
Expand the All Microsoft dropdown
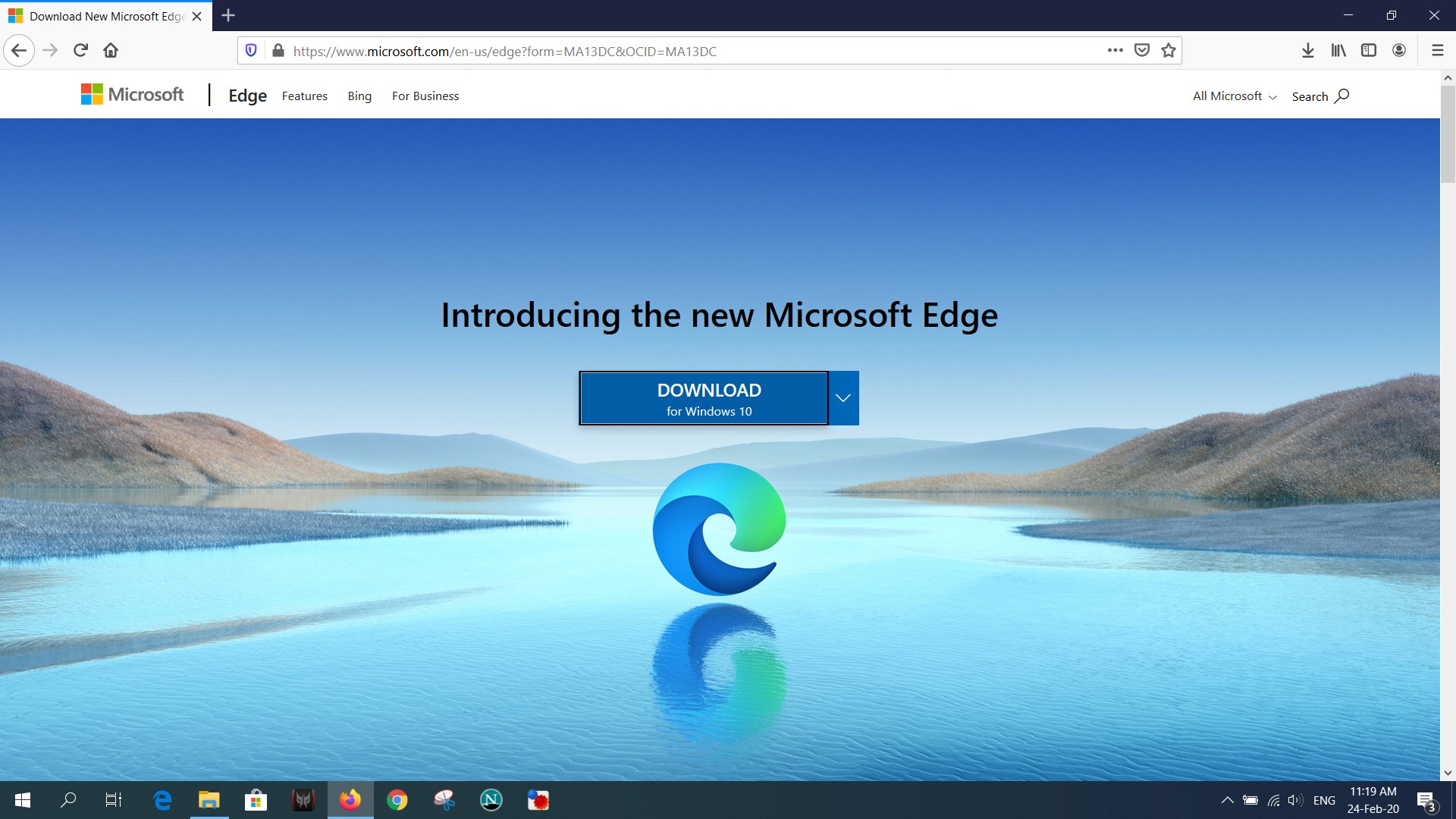coord(1235,96)
